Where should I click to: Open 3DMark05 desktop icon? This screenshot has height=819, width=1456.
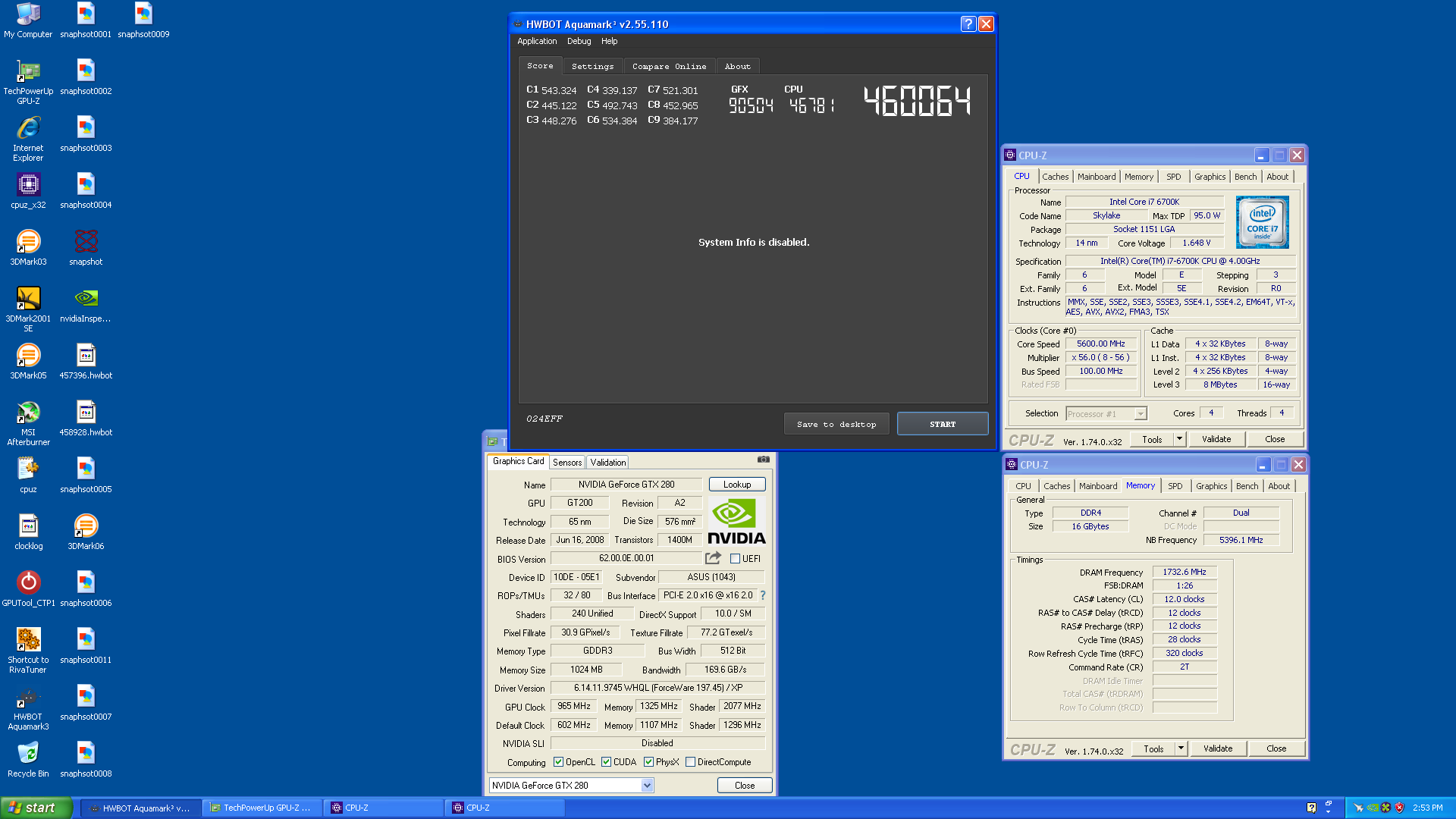[28, 362]
